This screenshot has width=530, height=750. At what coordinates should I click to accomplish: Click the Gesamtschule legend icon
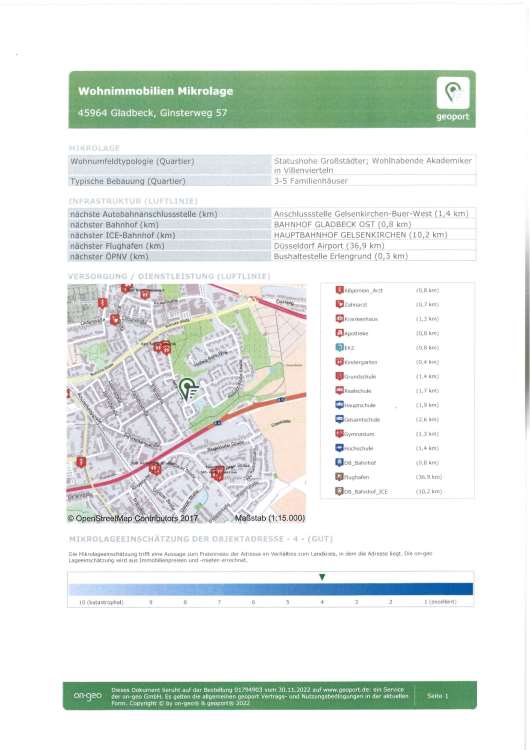[x=340, y=419]
